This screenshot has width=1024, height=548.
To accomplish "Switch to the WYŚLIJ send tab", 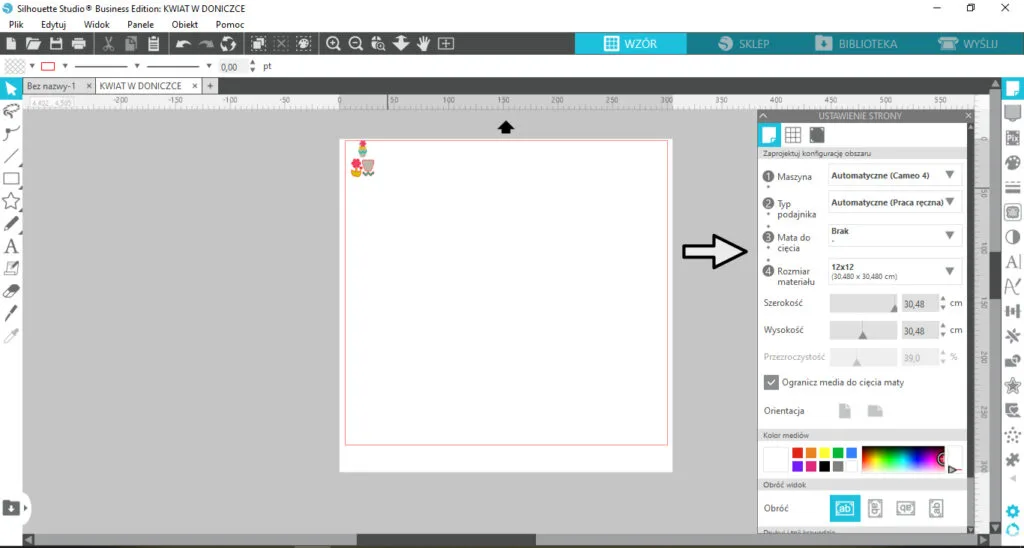I will pos(968,44).
